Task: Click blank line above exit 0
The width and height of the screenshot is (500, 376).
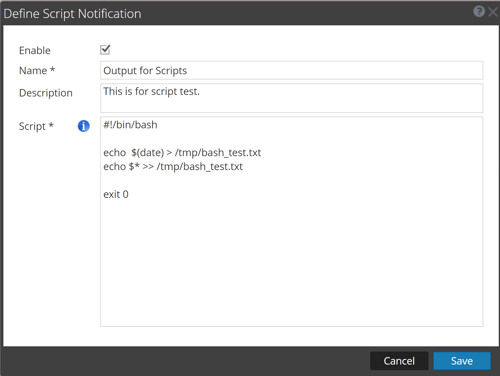Action: coord(291,180)
